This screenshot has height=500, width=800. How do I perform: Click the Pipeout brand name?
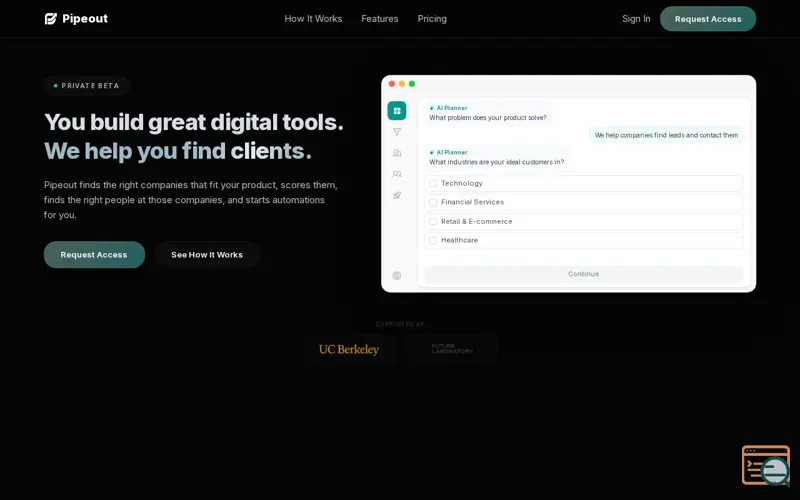click(x=85, y=19)
